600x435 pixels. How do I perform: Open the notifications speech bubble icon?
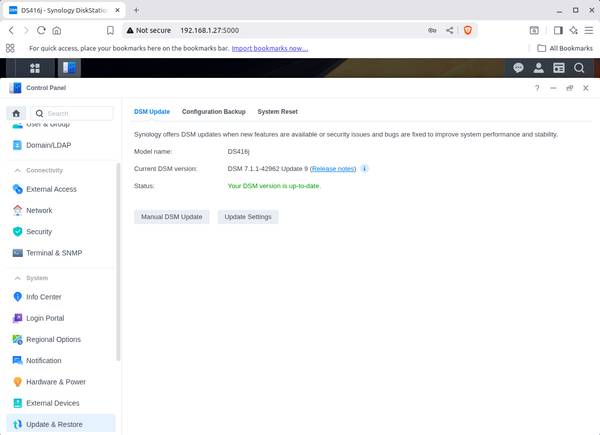tap(518, 68)
